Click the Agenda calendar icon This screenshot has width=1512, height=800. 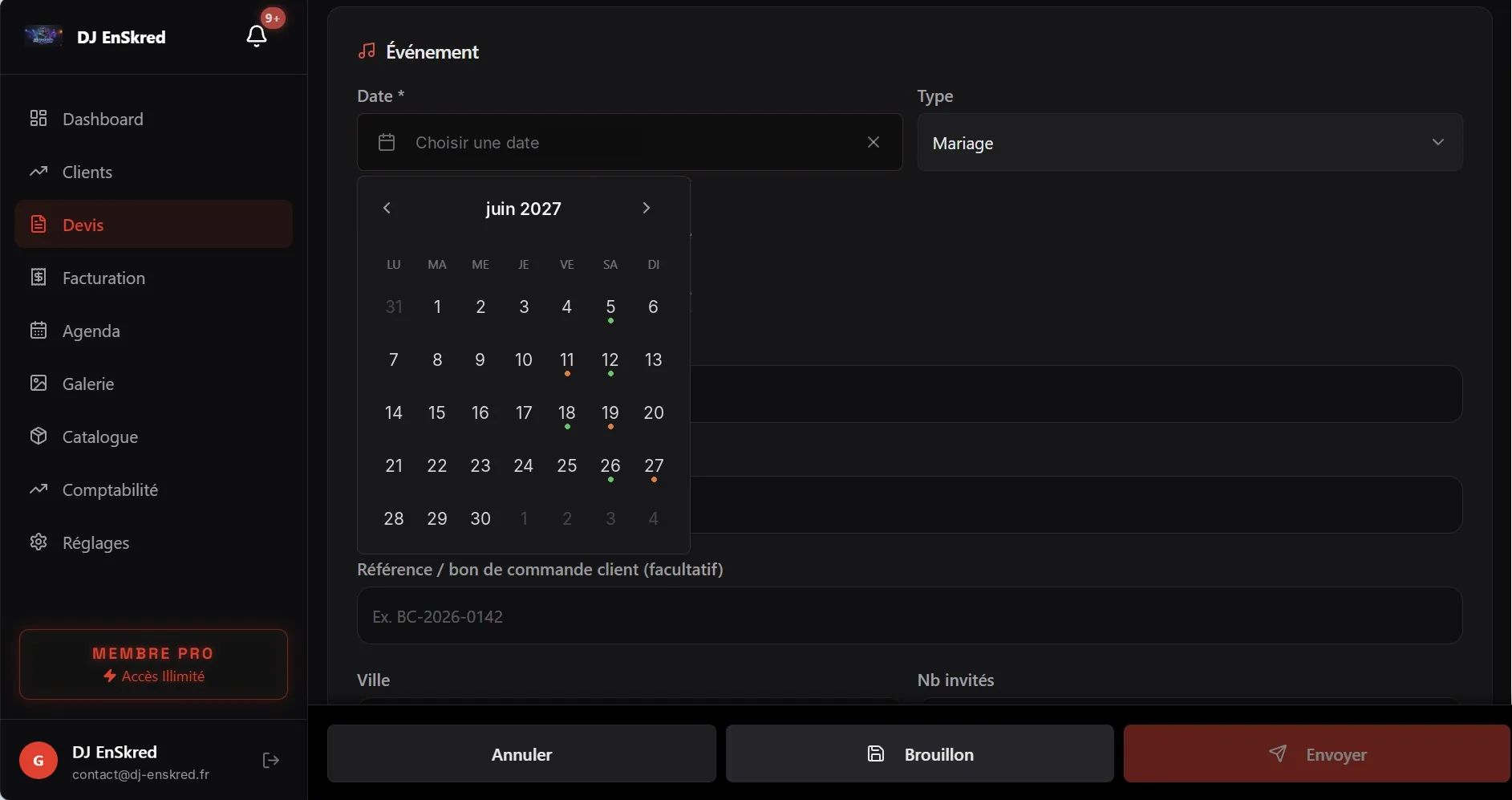coord(39,330)
